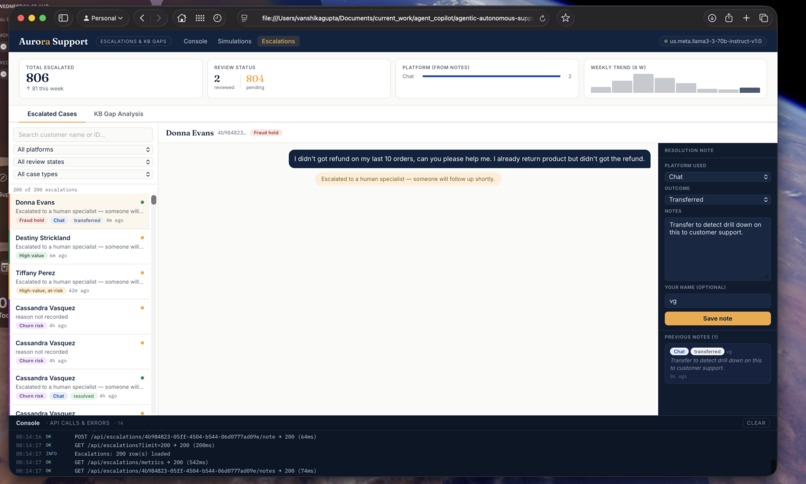
Task: Open the Personal profile dropdown
Action: (x=103, y=18)
